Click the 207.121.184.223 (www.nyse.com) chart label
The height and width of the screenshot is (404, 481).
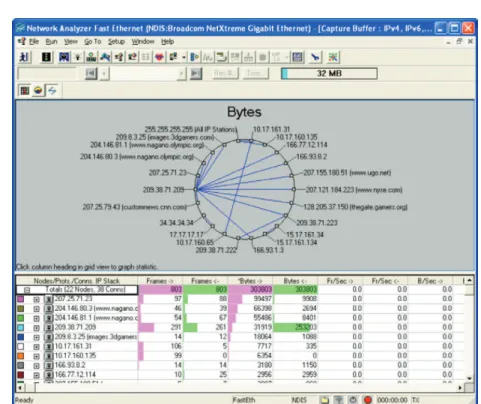[354, 190]
